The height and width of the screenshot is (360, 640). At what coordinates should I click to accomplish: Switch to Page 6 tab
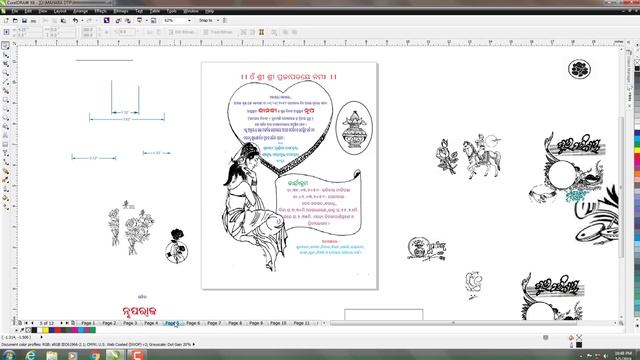[x=193, y=323]
